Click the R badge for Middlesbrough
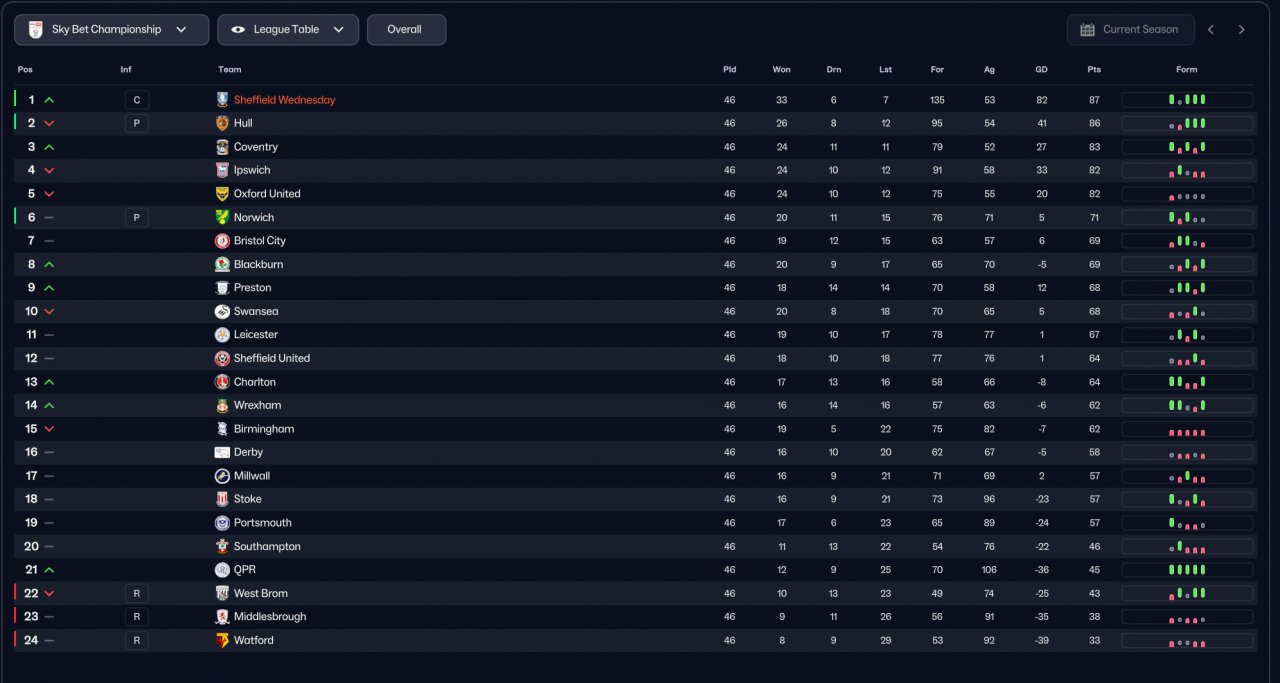The image size is (1280, 683). coord(137,617)
